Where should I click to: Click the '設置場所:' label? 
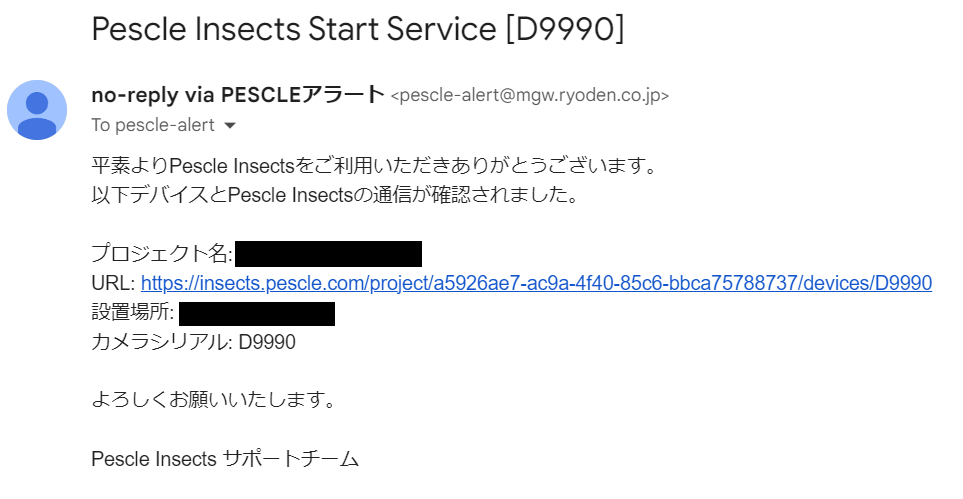pos(133,313)
